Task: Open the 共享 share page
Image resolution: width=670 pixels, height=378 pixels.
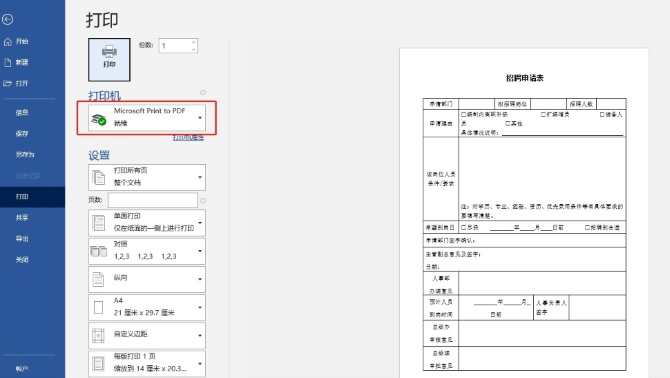Action: [22, 218]
